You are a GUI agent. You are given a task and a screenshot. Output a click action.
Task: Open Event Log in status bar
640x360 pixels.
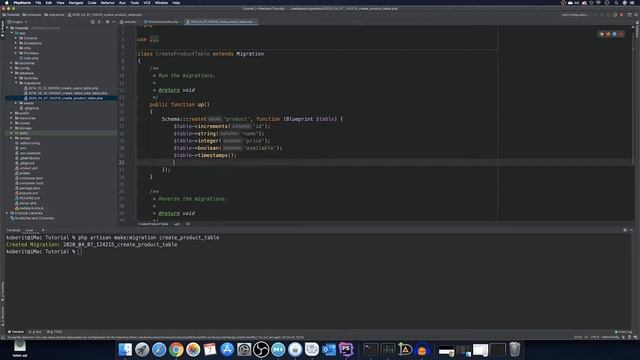tap(623, 332)
